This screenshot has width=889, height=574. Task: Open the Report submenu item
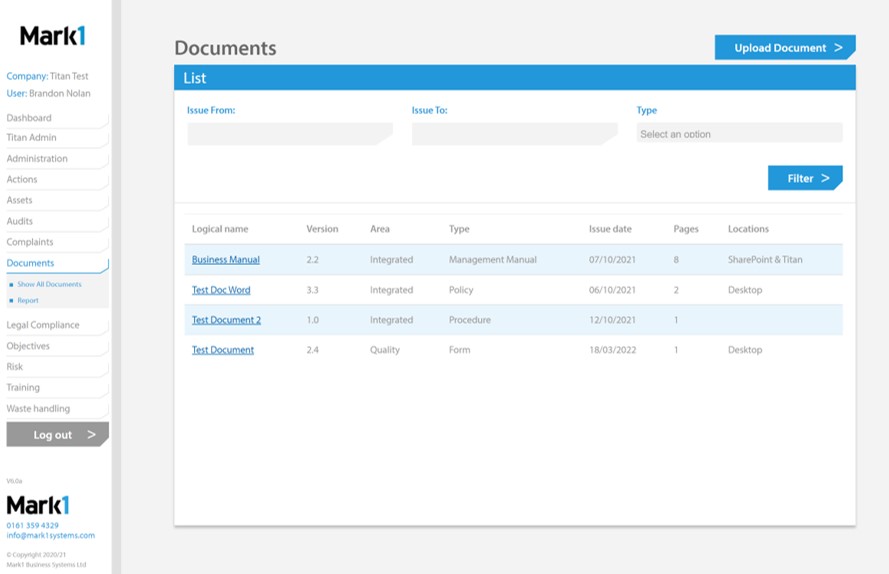[x=28, y=300]
